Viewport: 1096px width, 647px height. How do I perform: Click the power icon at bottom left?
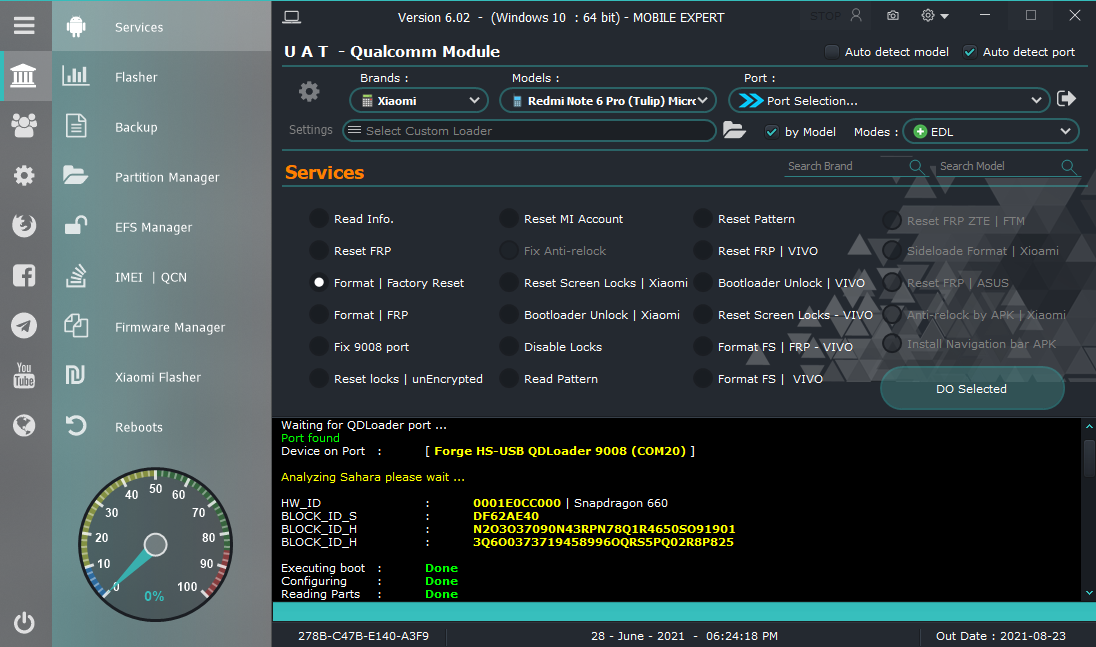pyautogui.click(x=24, y=622)
